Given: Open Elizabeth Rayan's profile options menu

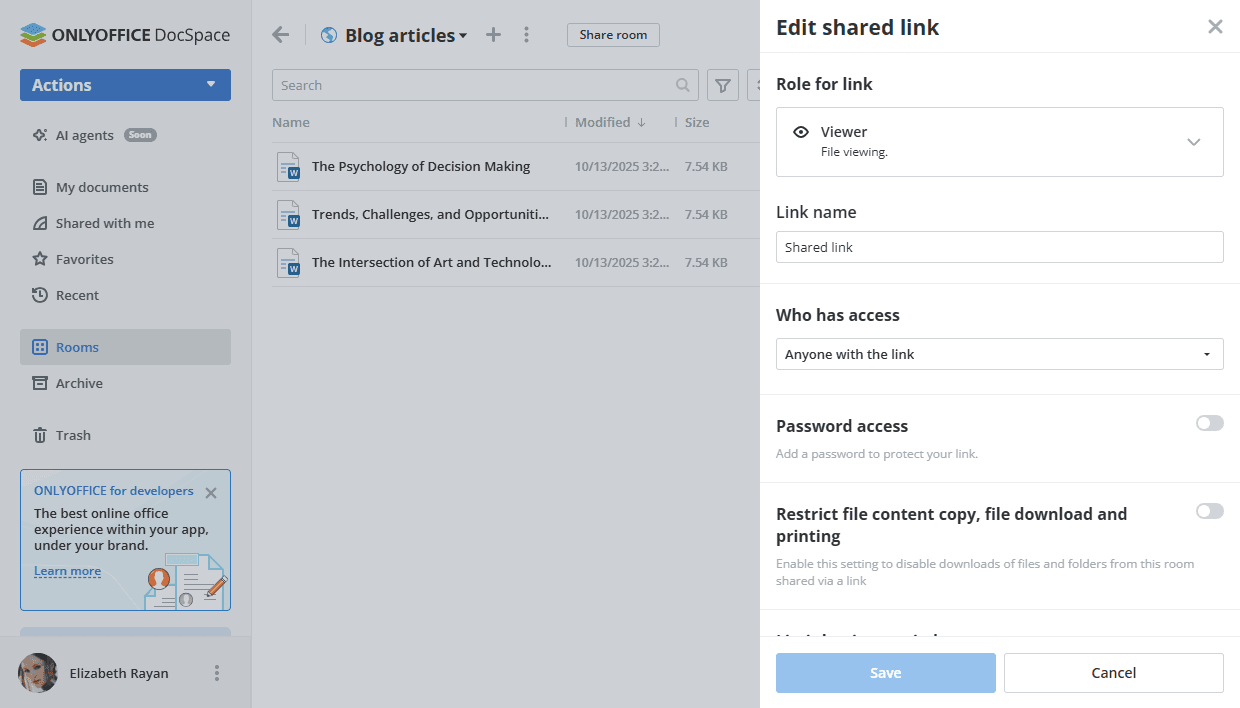Looking at the screenshot, I should point(217,673).
